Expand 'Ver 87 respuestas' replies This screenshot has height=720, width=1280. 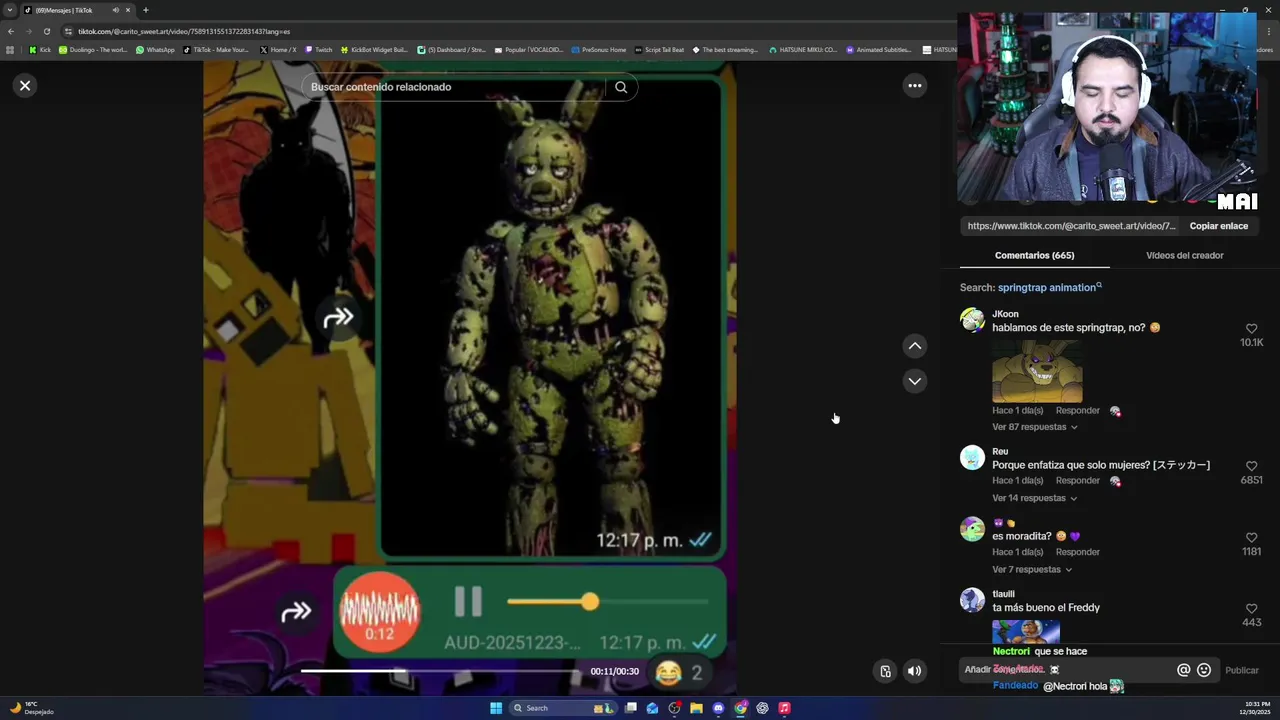point(1034,427)
